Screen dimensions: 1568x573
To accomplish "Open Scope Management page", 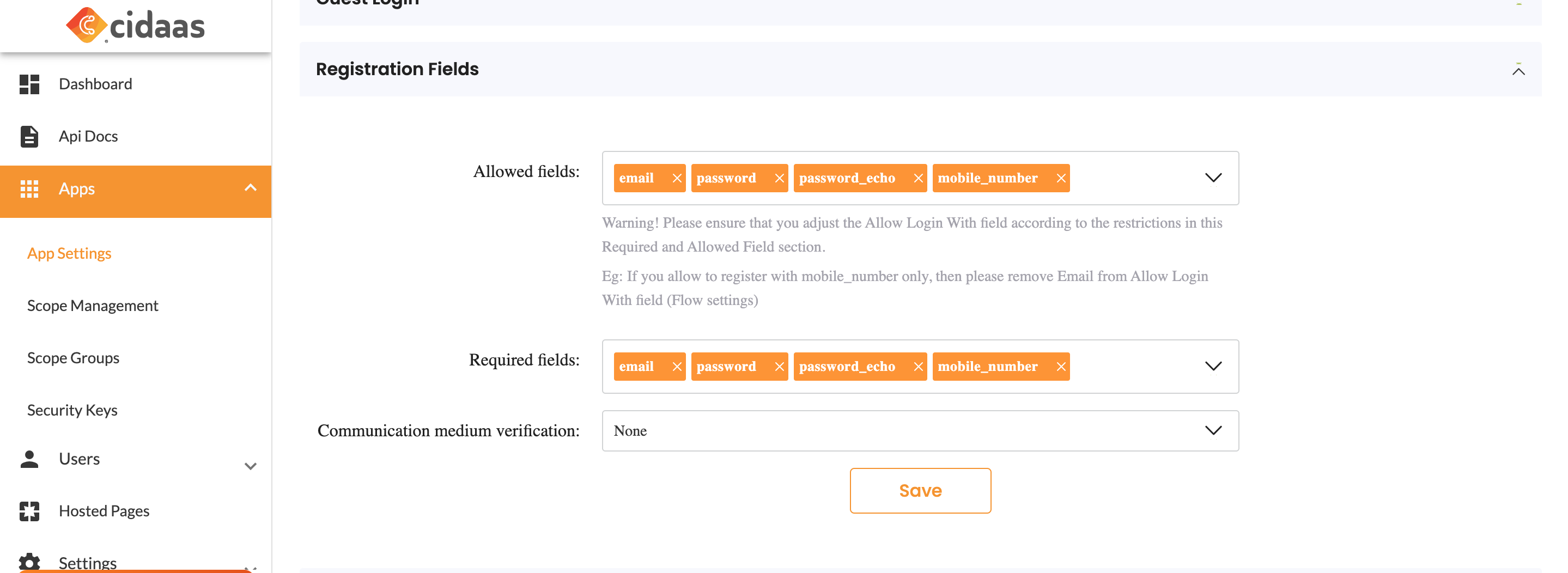I will (x=93, y=306).
